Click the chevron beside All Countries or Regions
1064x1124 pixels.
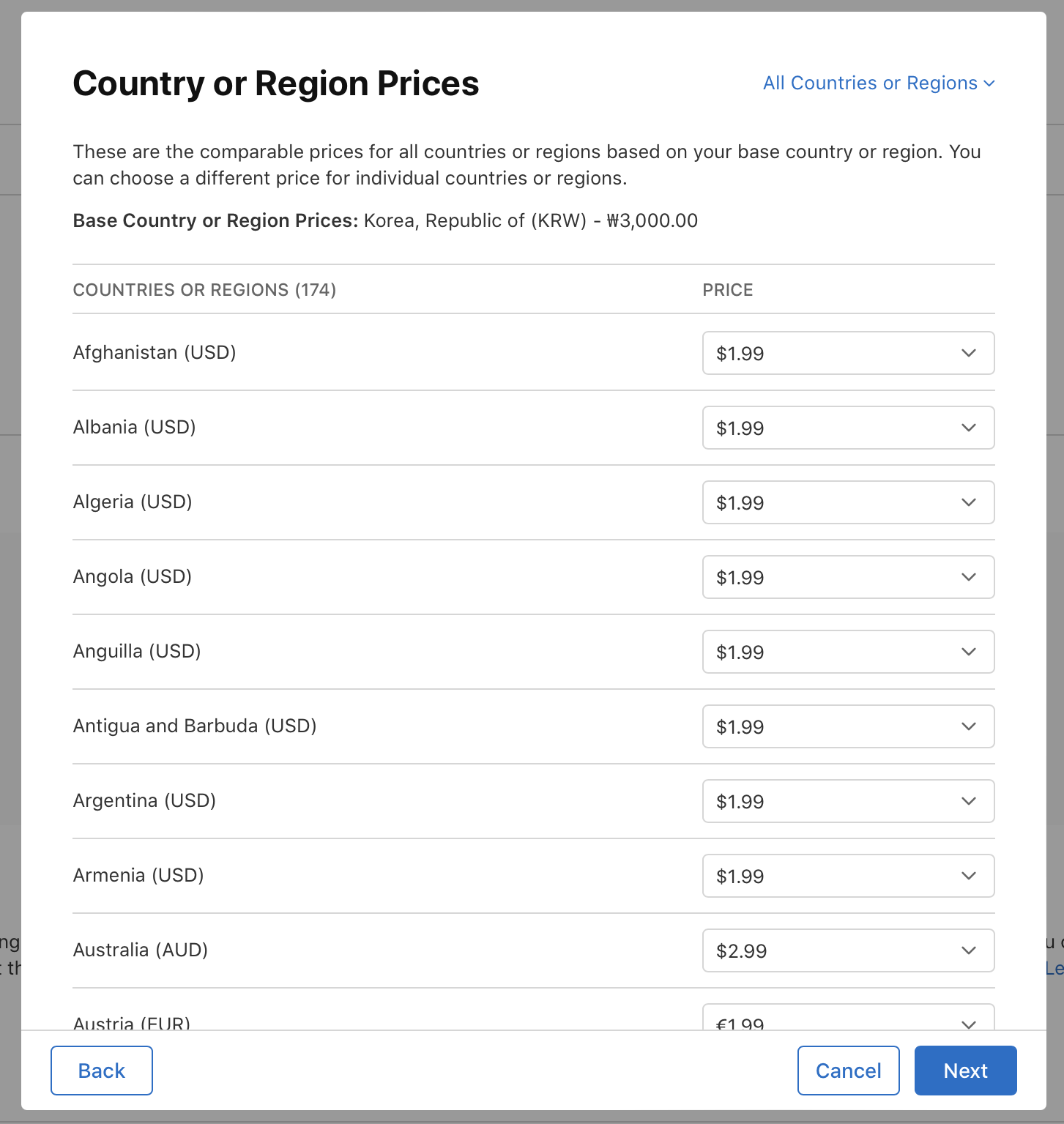click(989, 83)
